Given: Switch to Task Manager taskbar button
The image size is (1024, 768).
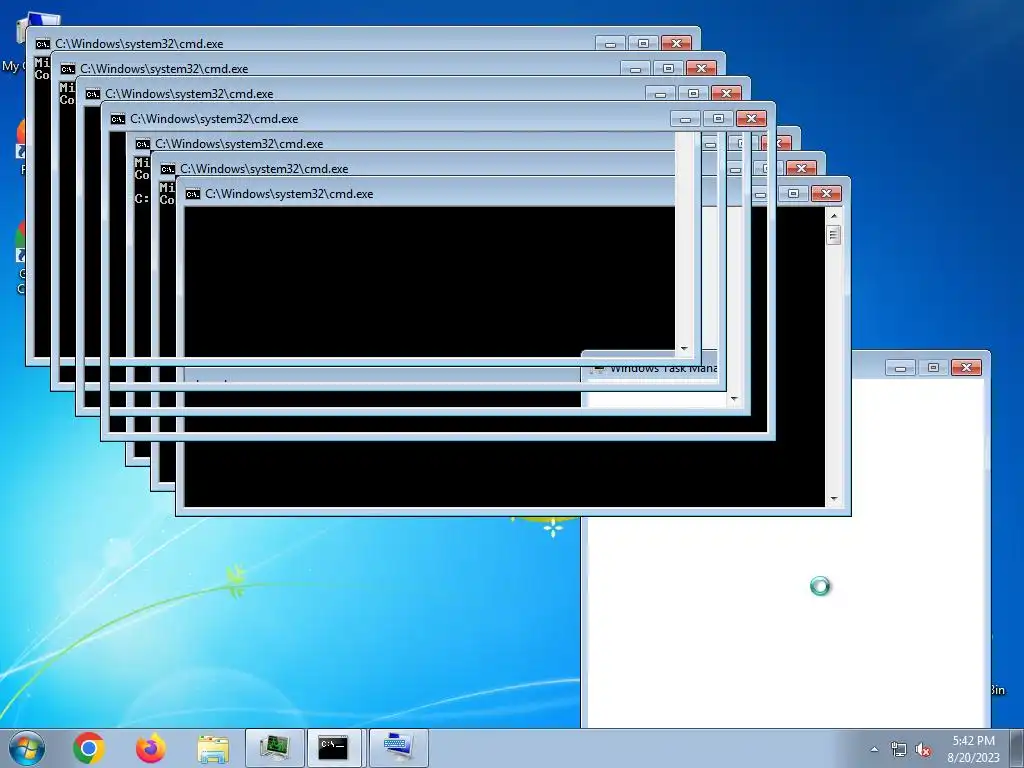Looking at the screenshot, I should pyautogui.click(x=274, y=748).
